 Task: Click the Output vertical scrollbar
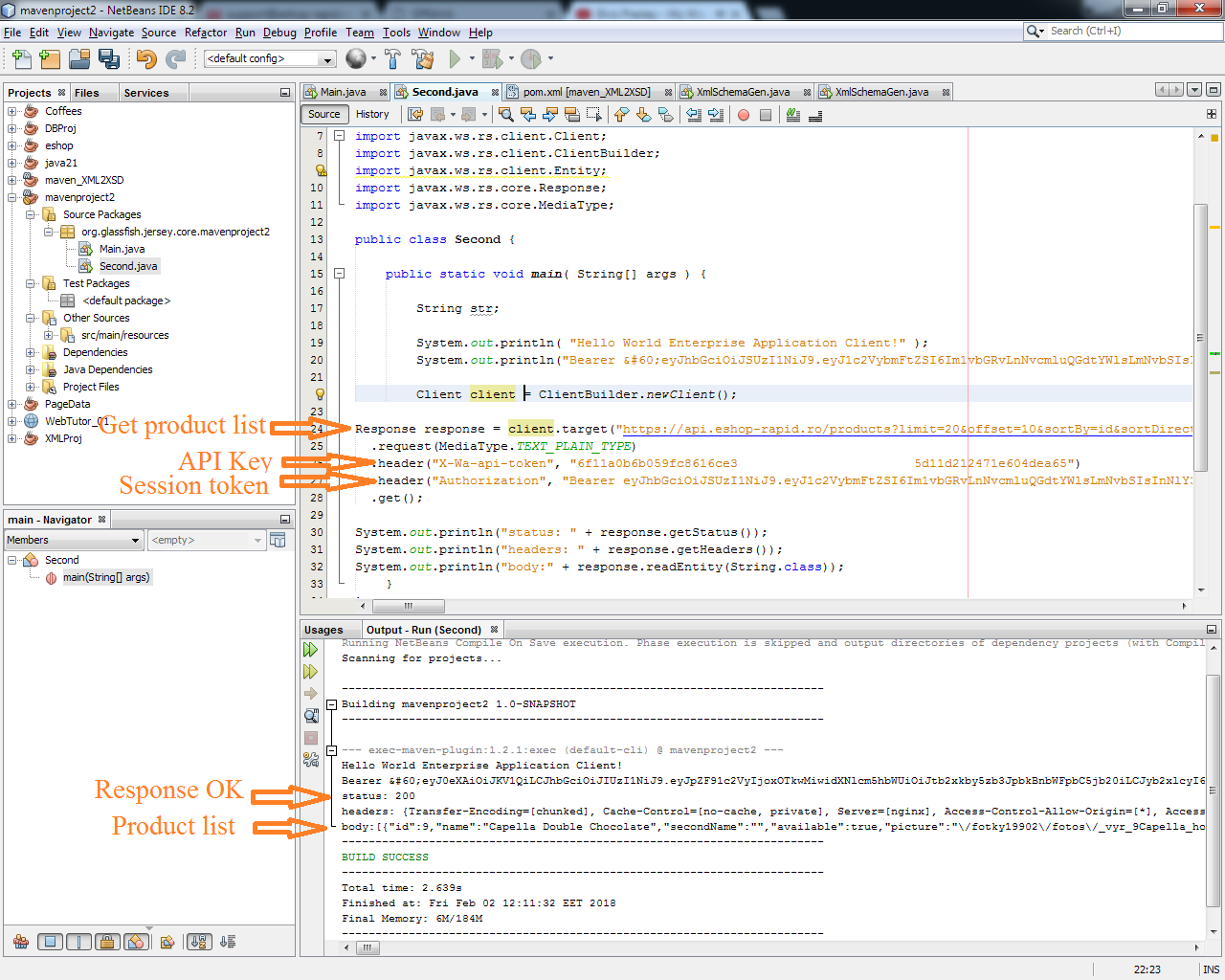[x=1214, y=790]
